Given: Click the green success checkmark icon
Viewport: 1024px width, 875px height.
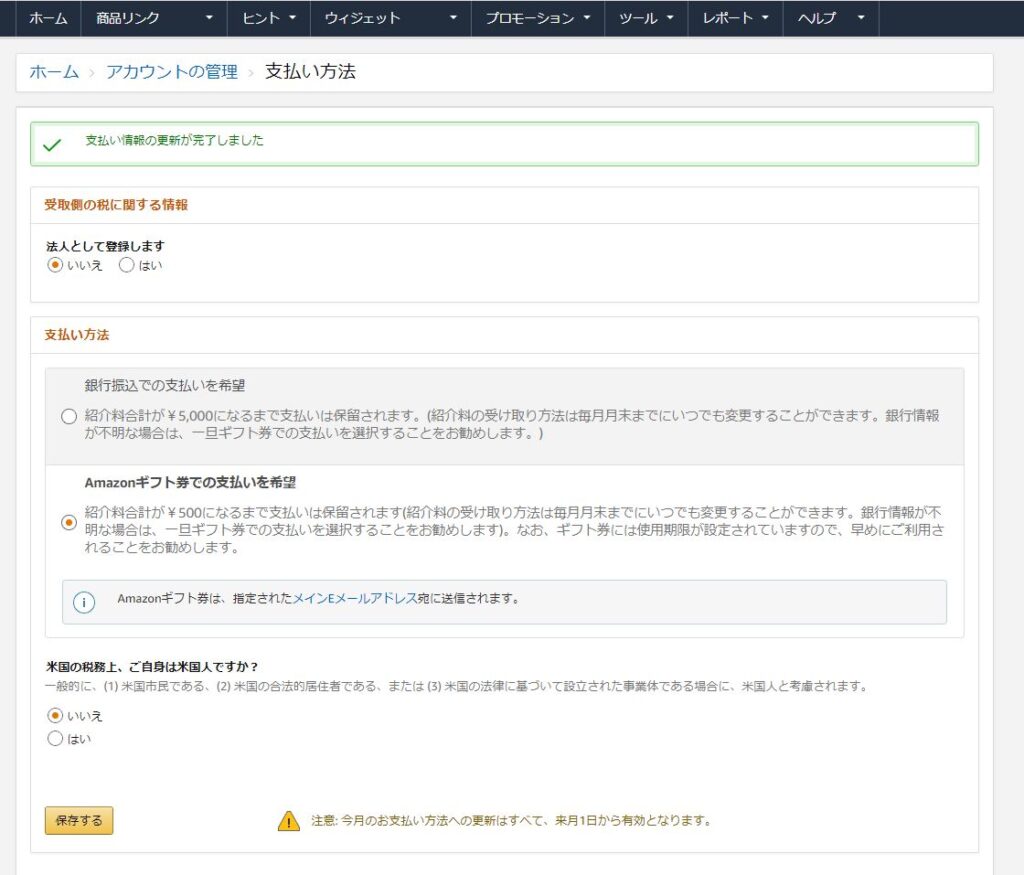Looking at the screenshot, I should coord(52,144).
